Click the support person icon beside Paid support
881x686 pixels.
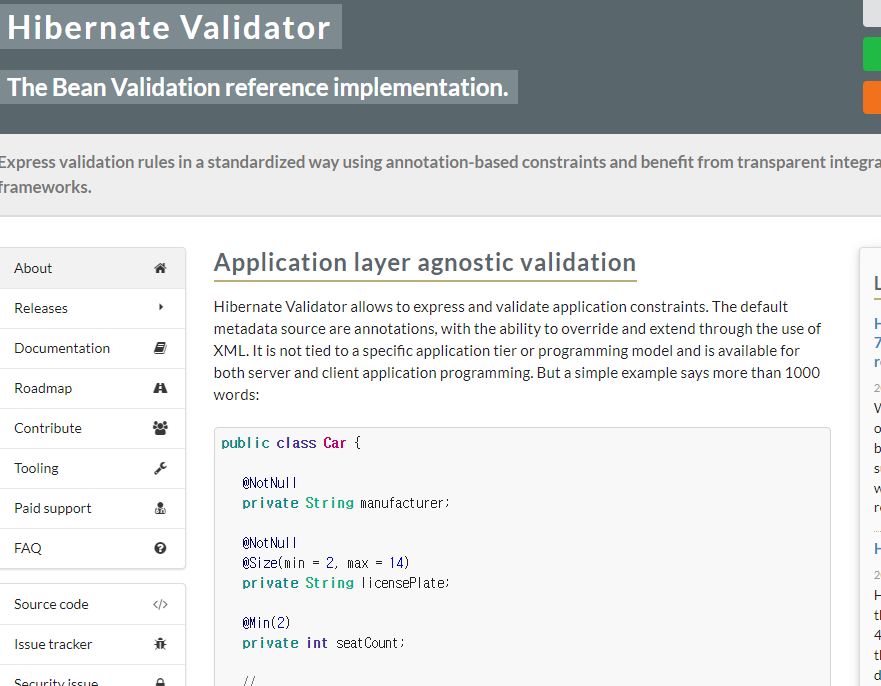(x=160, y=508)
